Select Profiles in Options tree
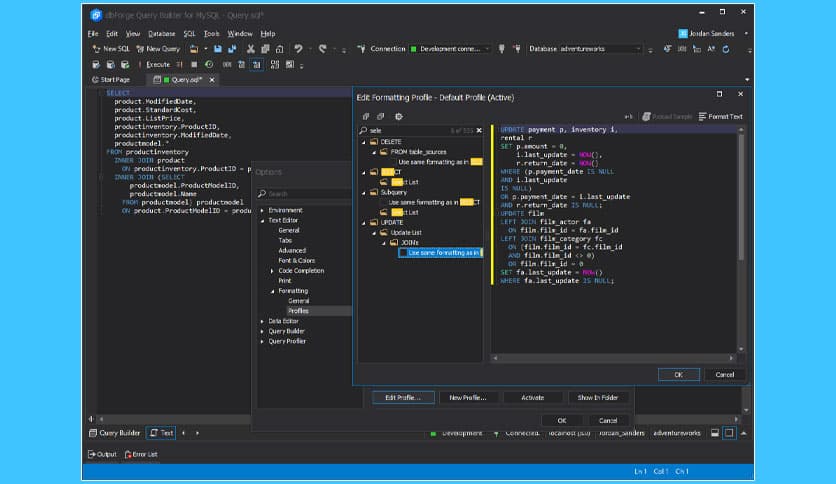 pos(298,311)
